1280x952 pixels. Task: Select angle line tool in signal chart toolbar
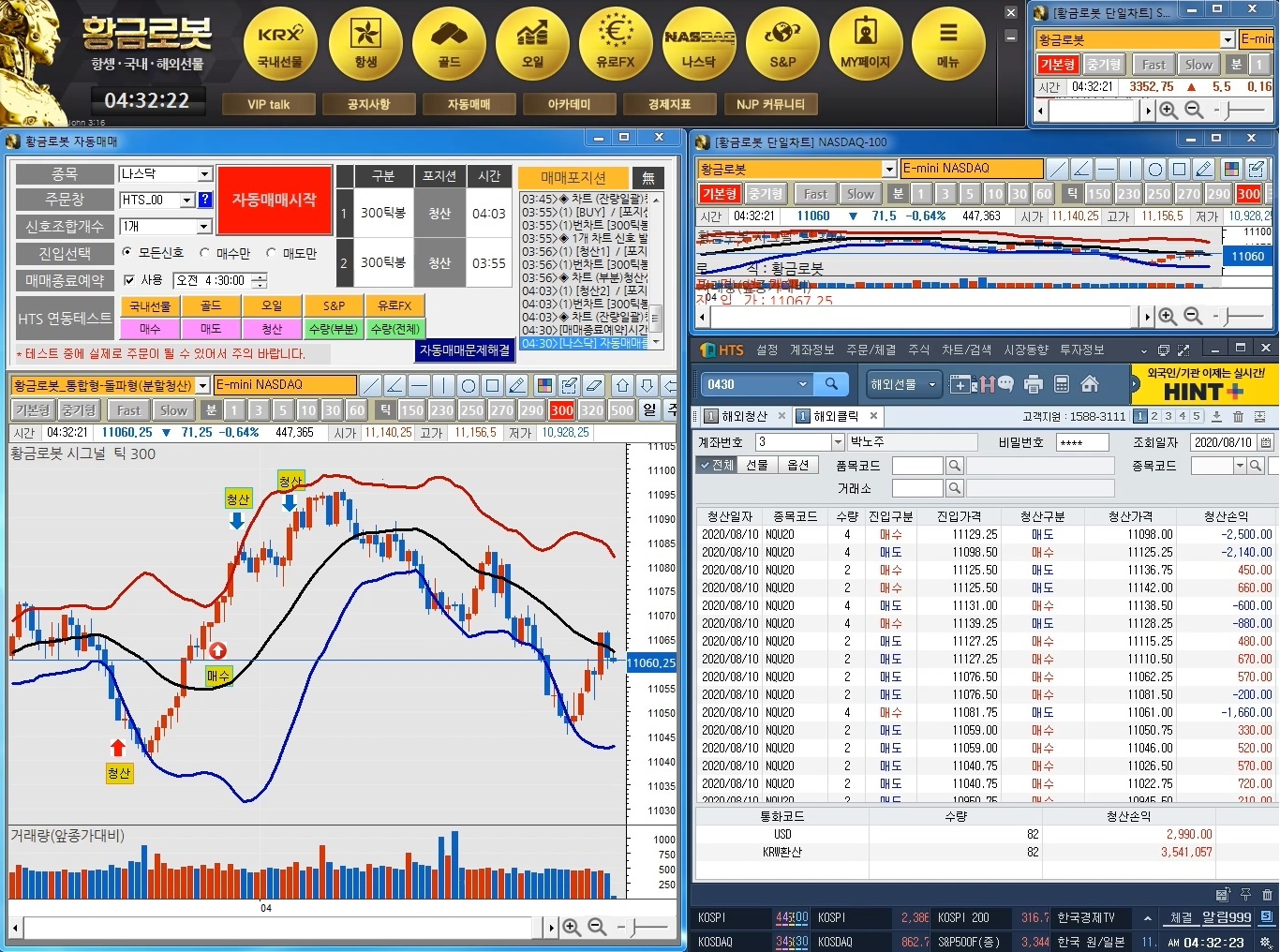point(395,385)
